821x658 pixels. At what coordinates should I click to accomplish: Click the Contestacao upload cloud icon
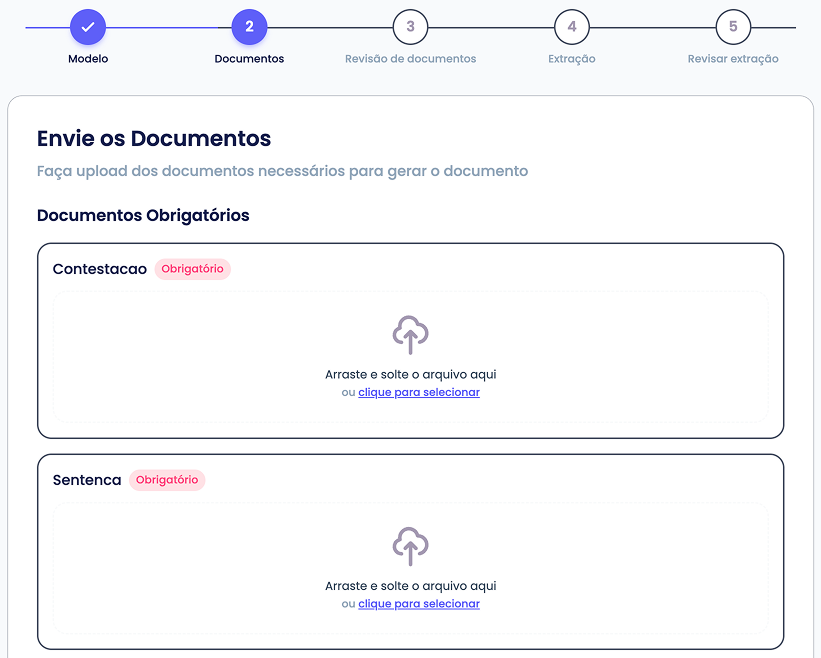pos(410,334)
